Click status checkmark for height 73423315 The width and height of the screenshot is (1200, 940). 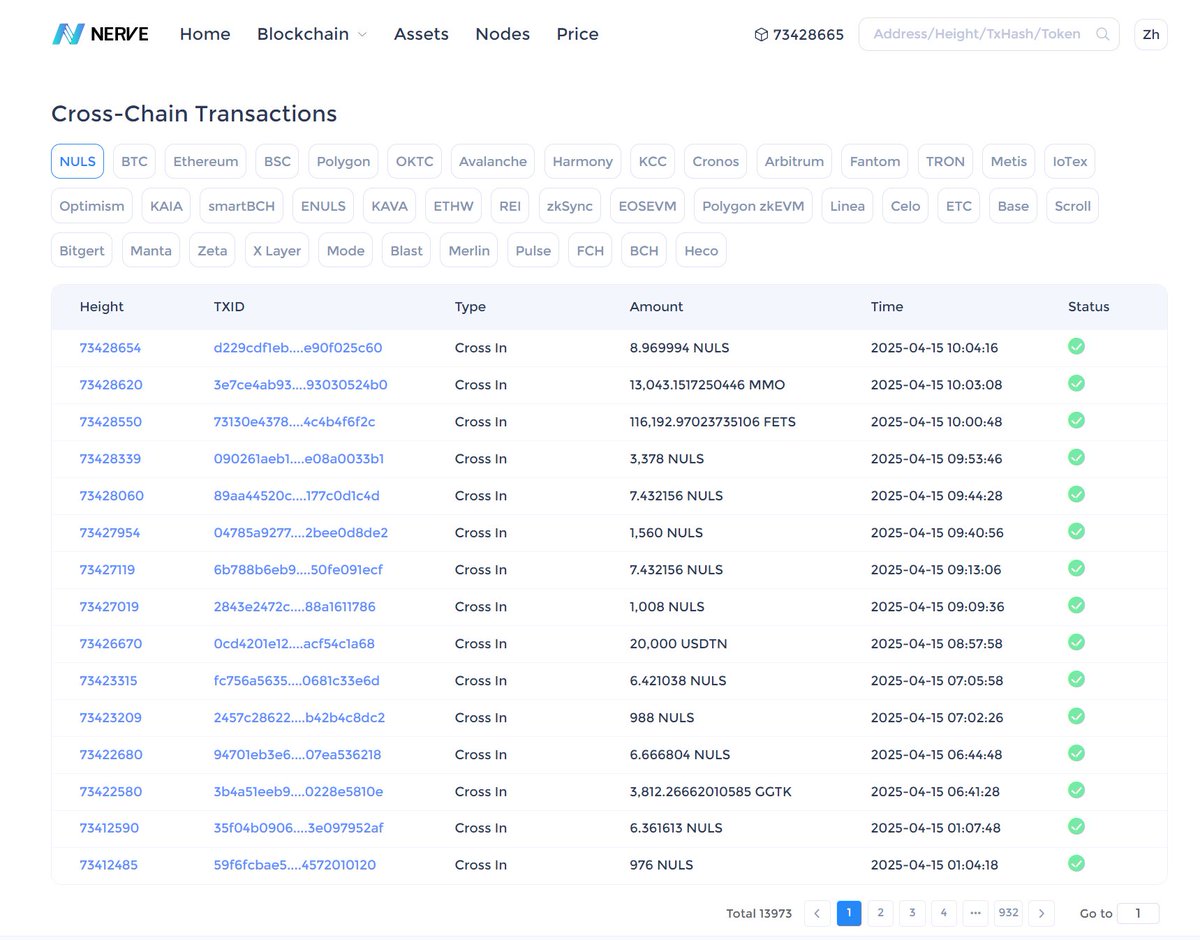tap(1076, 680)
